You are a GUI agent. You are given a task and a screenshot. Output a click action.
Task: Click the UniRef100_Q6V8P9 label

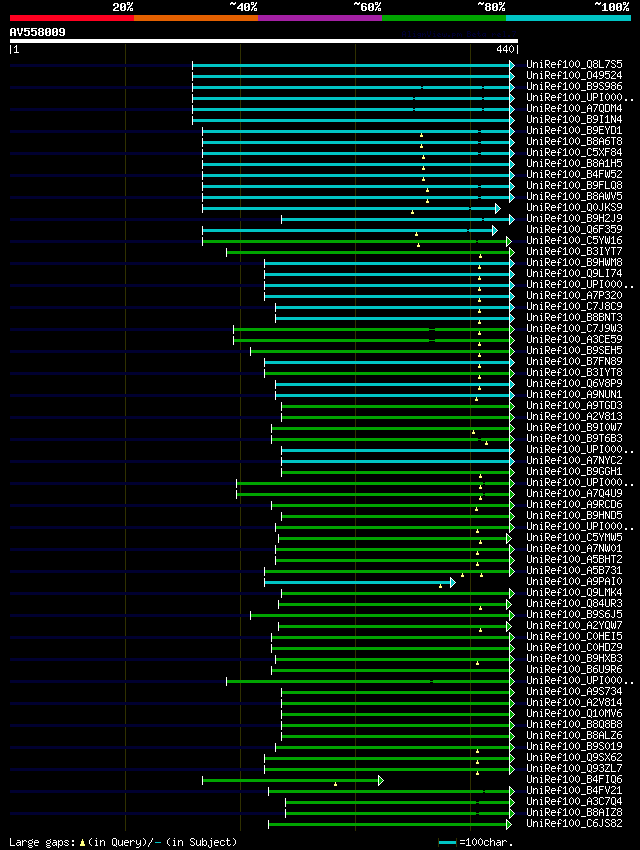click(574, 383)
